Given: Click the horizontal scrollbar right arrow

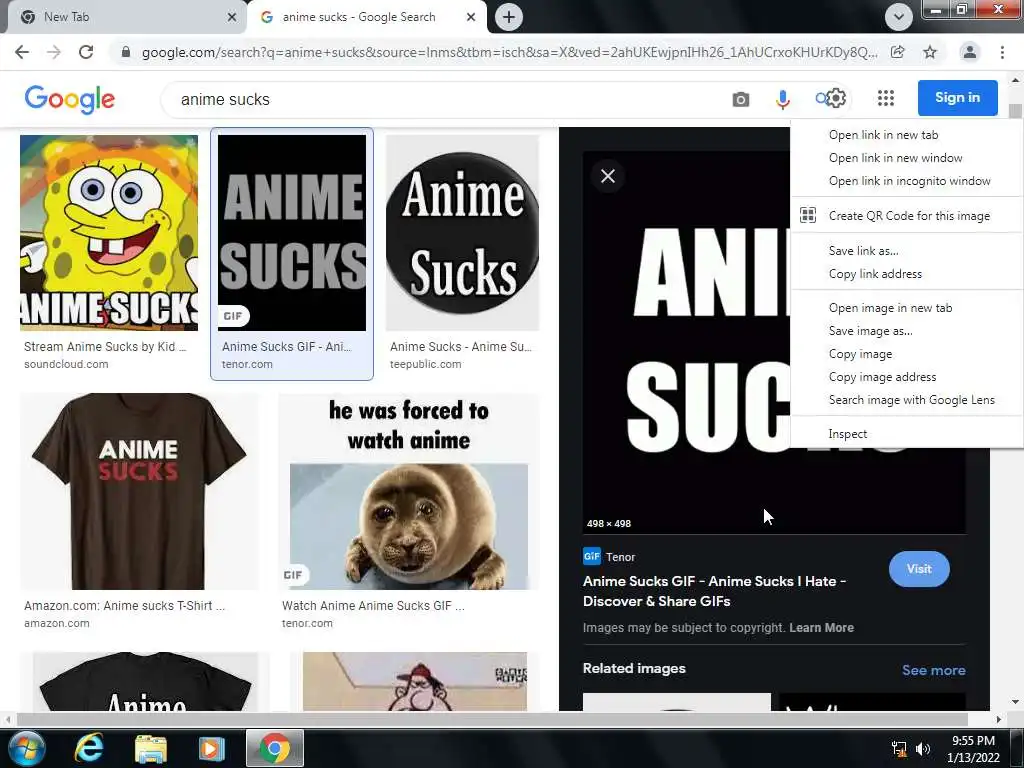Looking at the screenshot, I should (998, 719).
